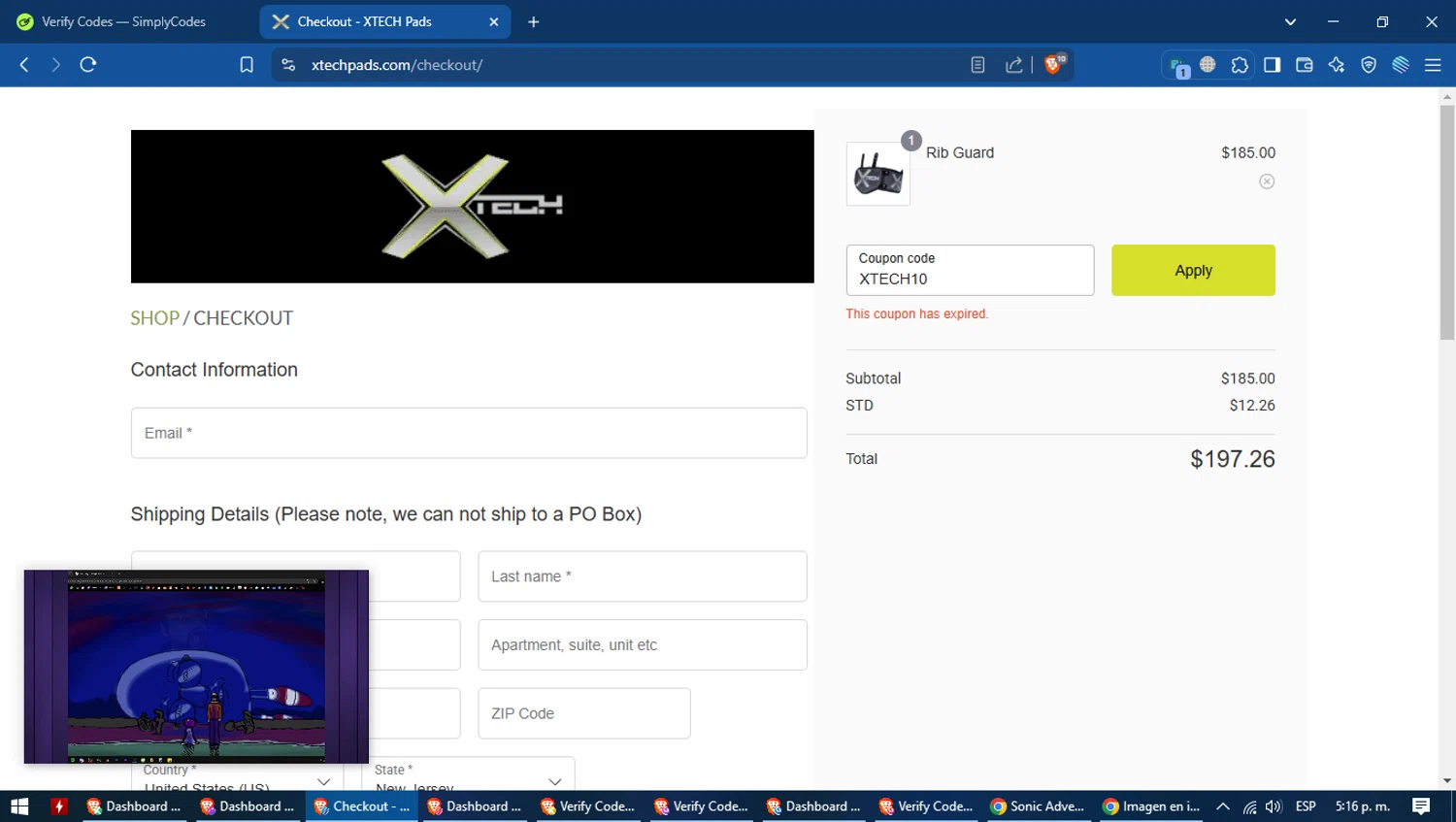Open the volume tray icon

pyautogui.click(x=1274, y=806)
